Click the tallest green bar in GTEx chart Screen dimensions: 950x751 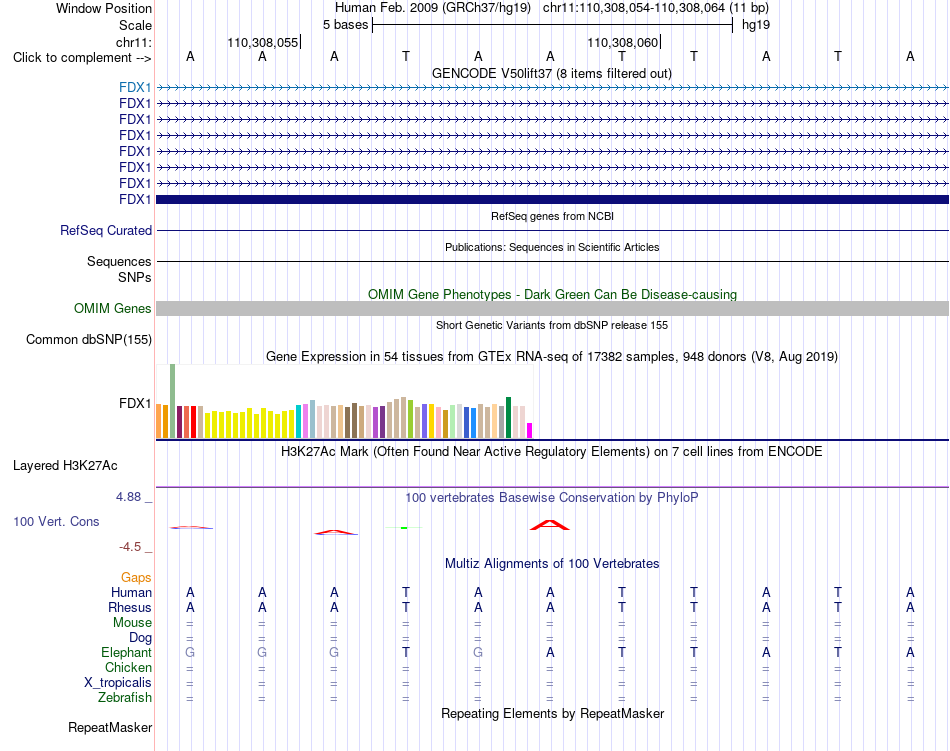click(x=173, y=401)
